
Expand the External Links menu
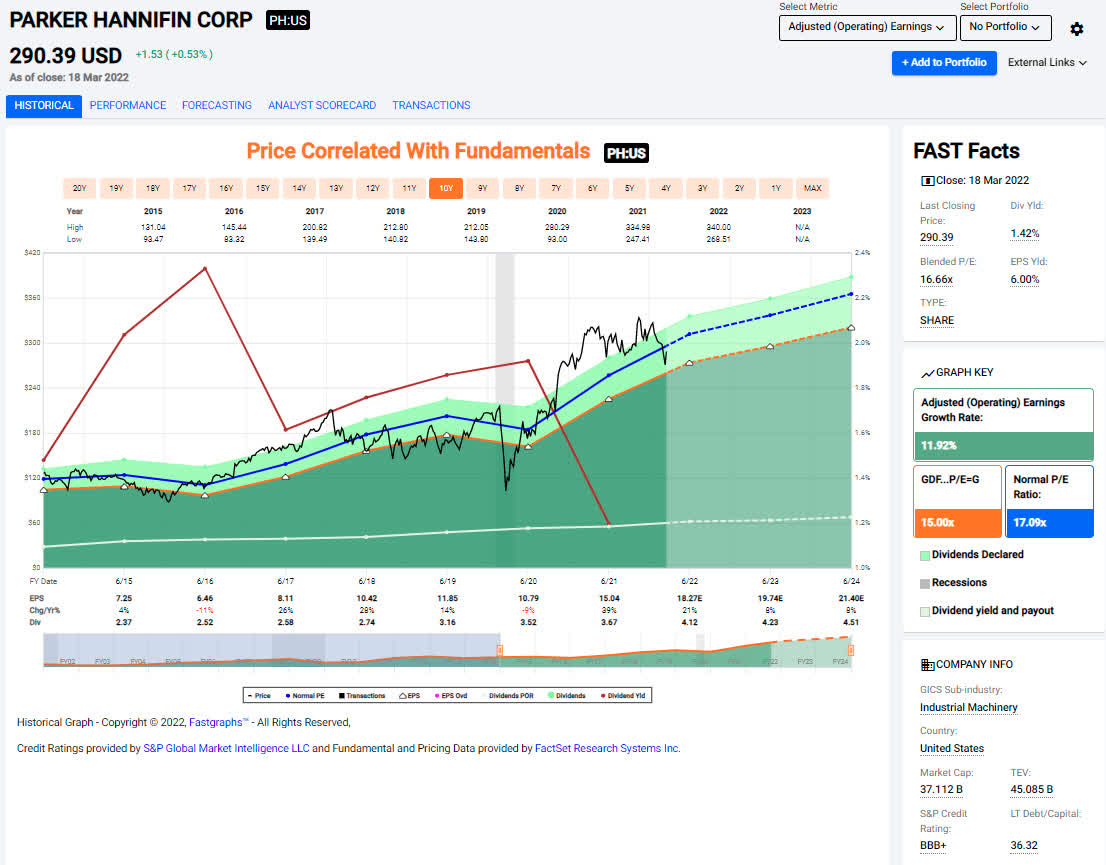coord(1047,63)
